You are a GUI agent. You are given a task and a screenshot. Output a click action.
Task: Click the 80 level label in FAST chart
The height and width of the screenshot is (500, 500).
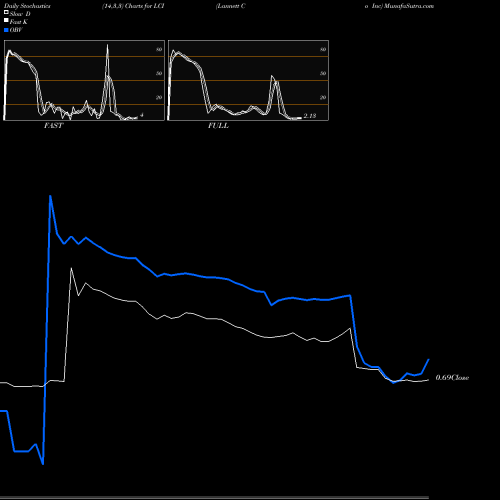coord(159,49)
